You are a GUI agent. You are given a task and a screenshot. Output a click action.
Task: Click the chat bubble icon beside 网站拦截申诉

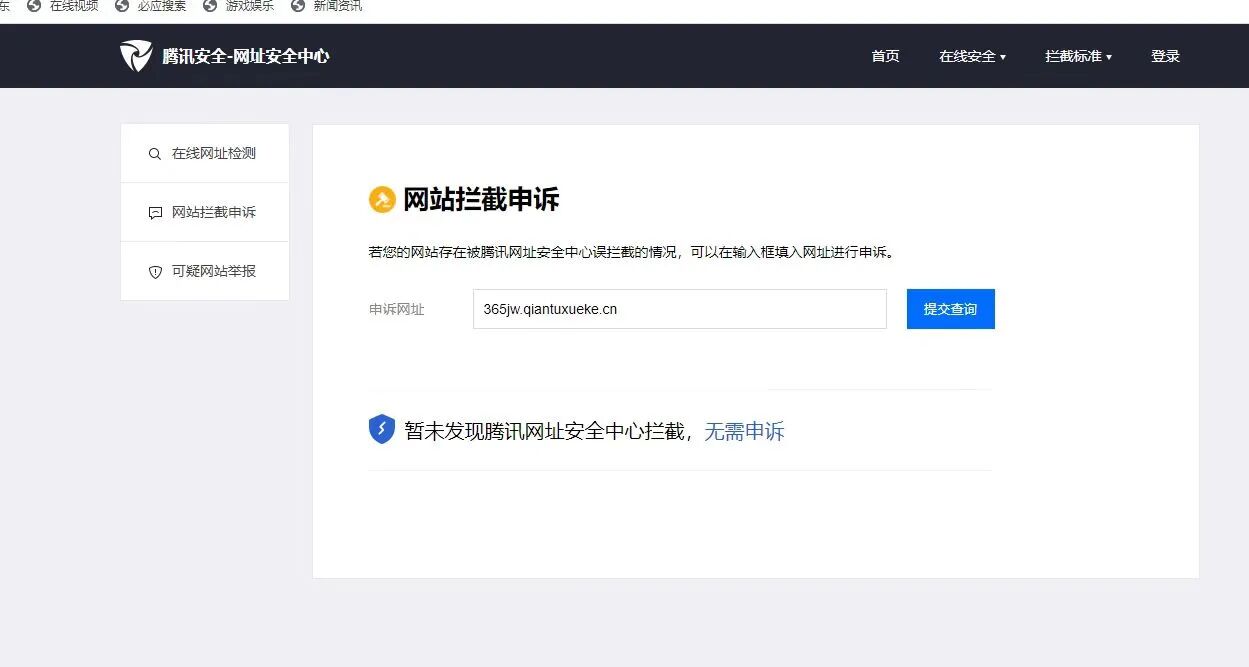tap(155, 213)
